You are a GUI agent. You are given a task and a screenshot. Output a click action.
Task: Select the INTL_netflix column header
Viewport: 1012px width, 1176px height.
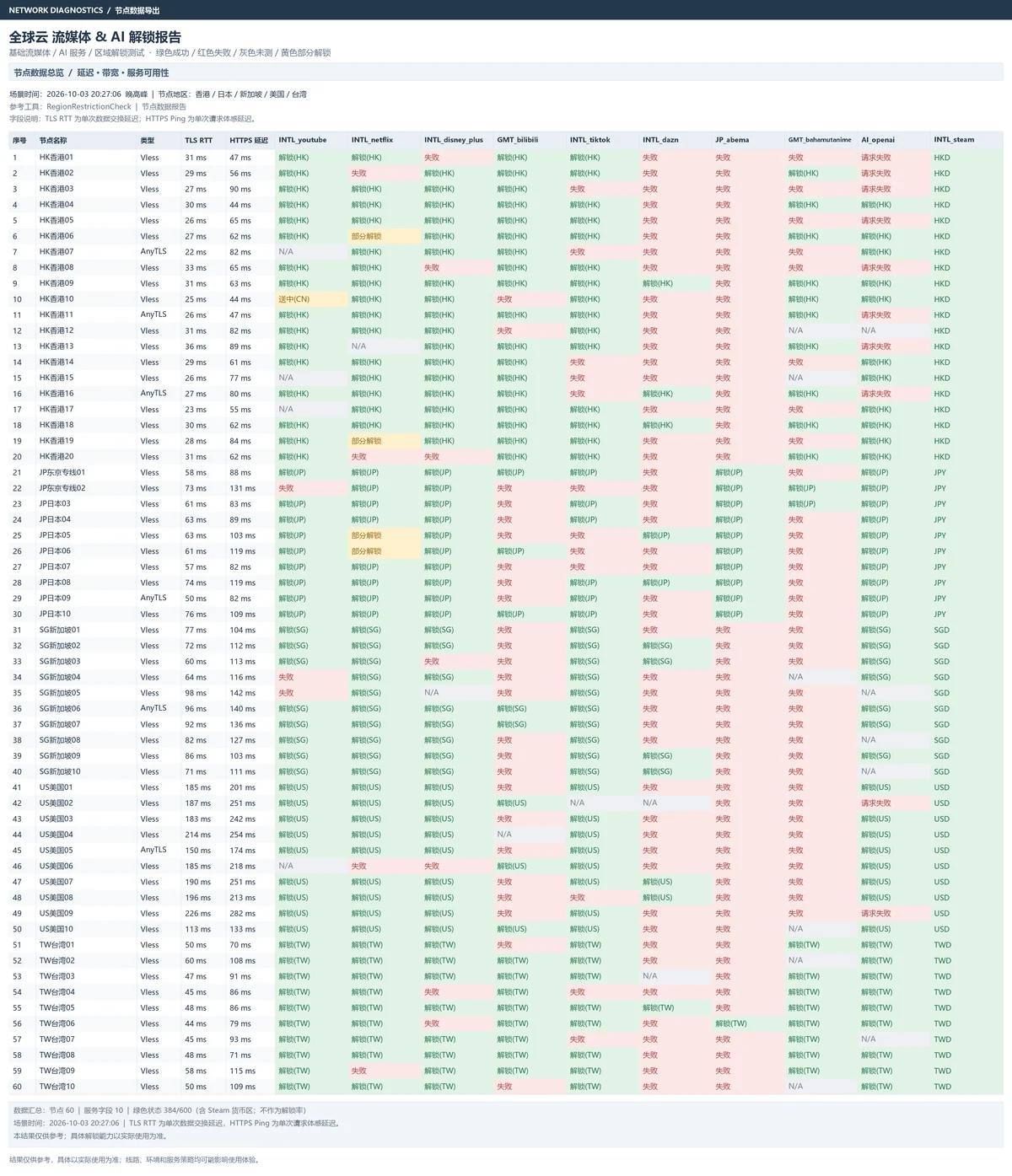[372, 140]
